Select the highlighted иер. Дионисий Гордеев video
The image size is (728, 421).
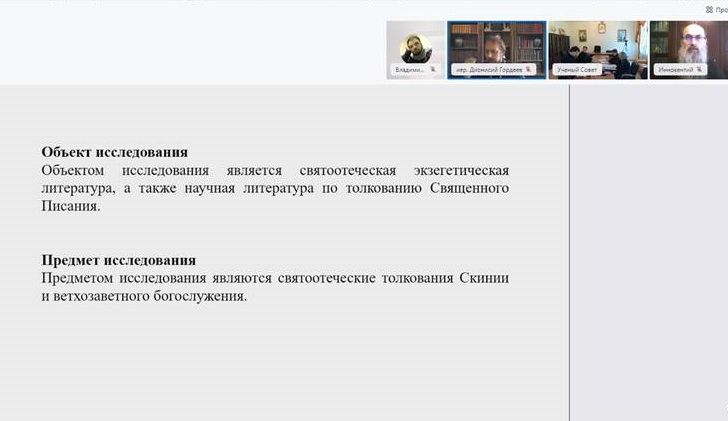tap(496, 44)
